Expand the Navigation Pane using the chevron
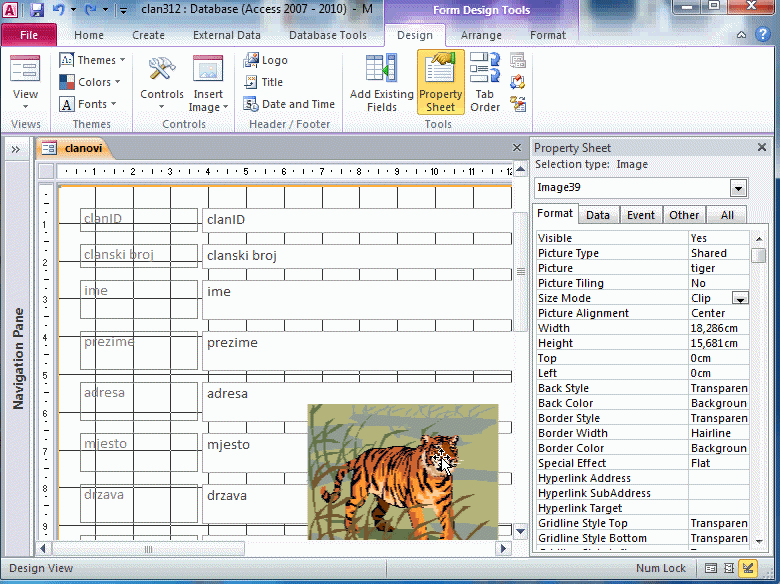The width and height of the screenshot is (780, 584). (16, 149)
